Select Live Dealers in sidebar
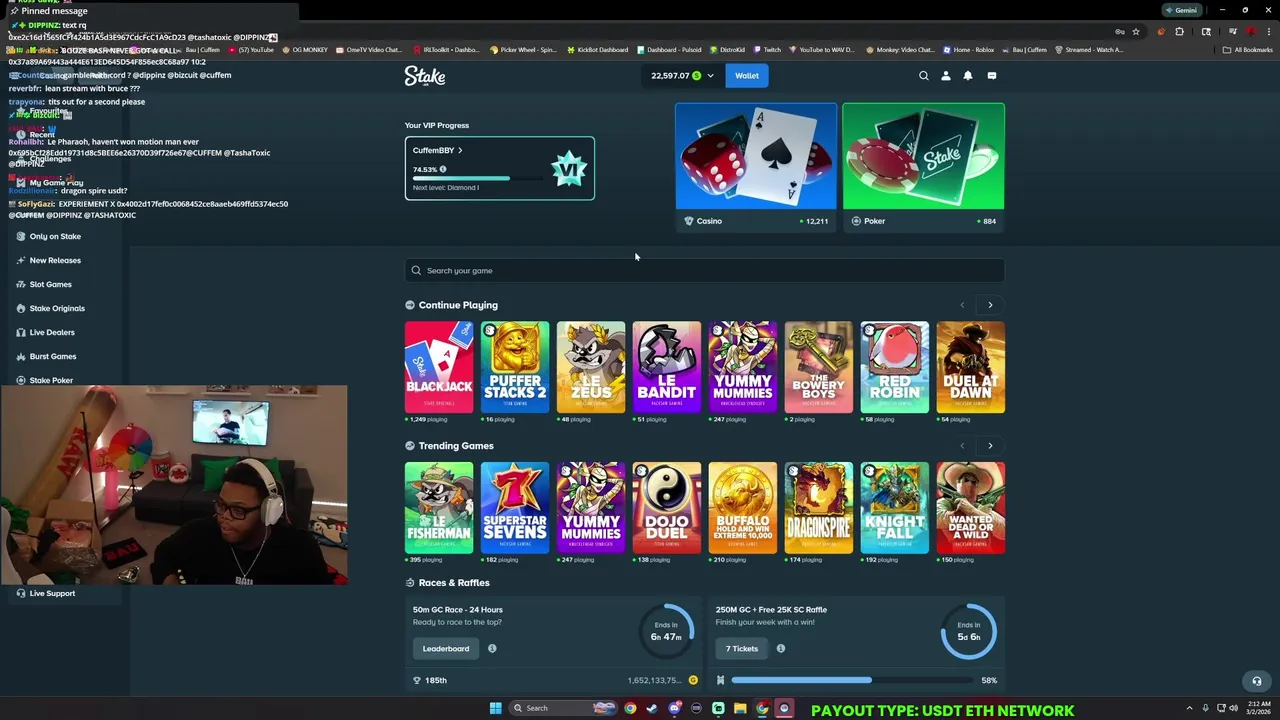Screen dimensions: 1280x720 (52, 332)
